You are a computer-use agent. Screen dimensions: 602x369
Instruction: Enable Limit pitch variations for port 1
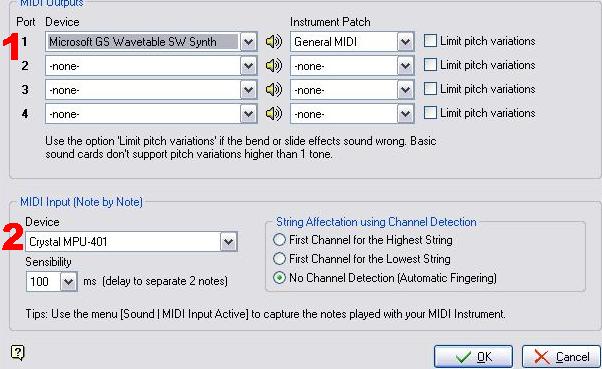(x=430, y=41)
